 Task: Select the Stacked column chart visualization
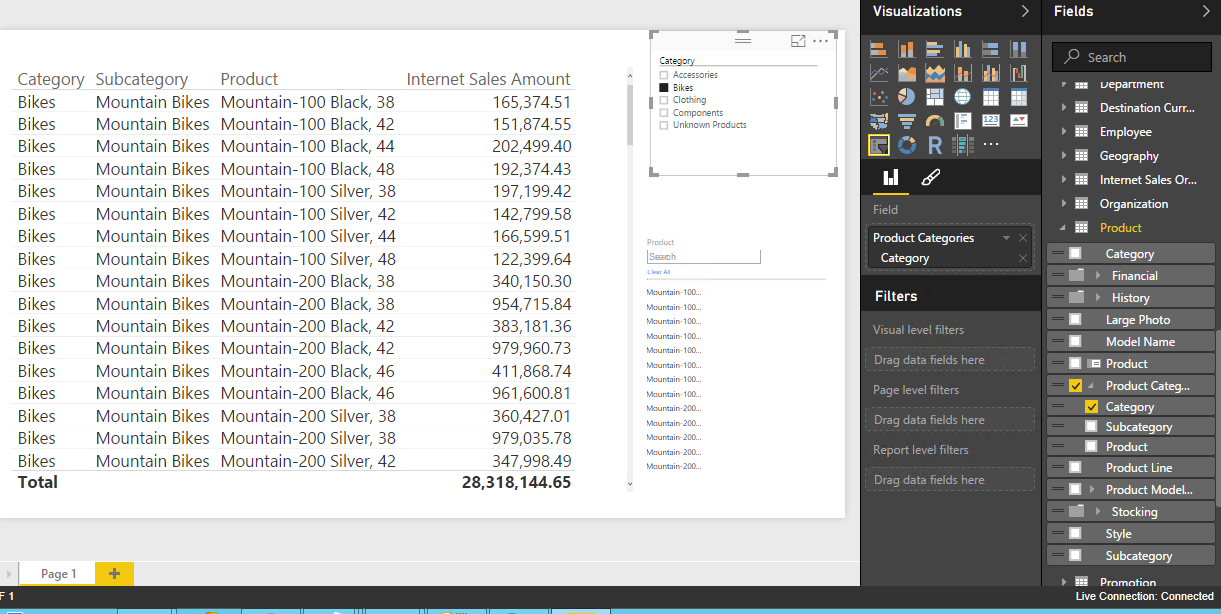(907, 49)
